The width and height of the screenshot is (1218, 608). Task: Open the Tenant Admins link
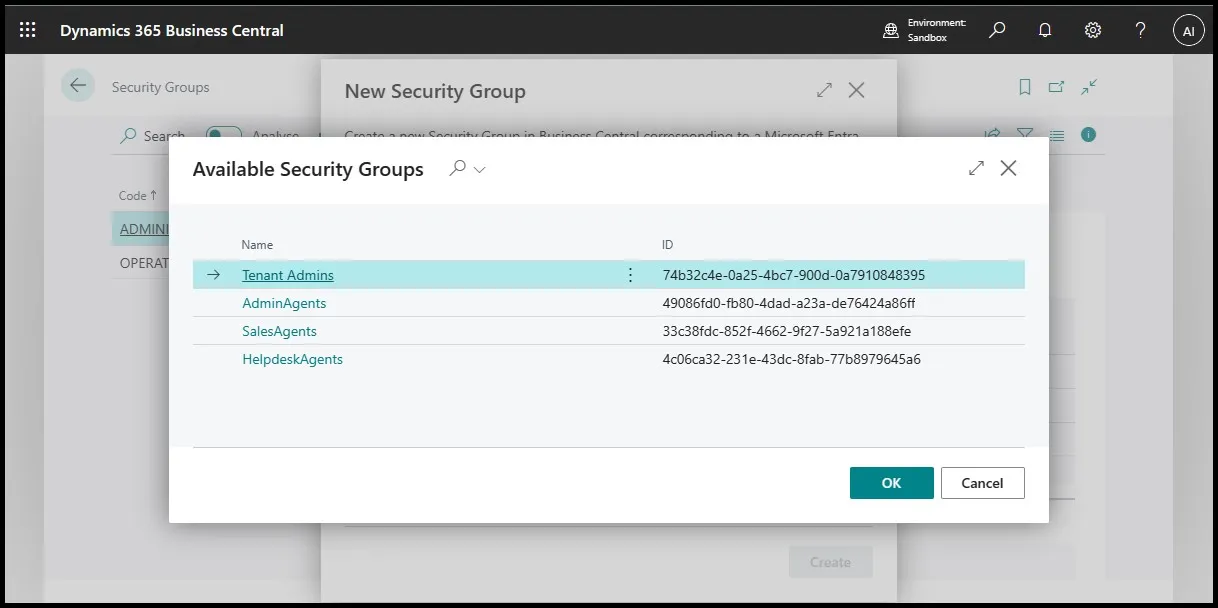tap(288, 275)
